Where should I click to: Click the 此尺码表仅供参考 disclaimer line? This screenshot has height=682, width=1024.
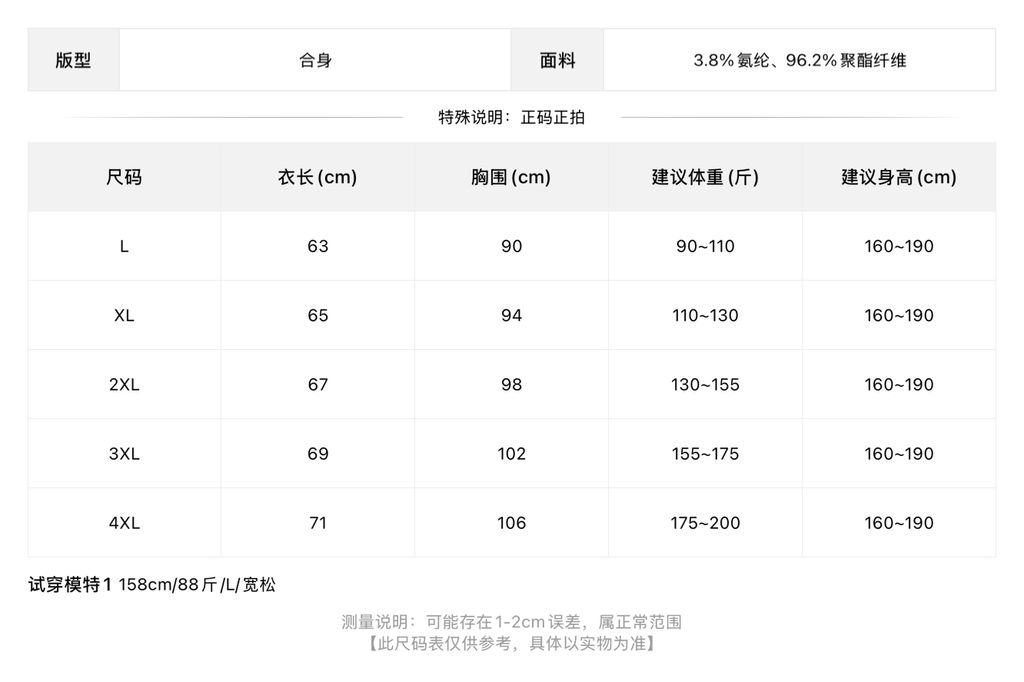(511, 644)
